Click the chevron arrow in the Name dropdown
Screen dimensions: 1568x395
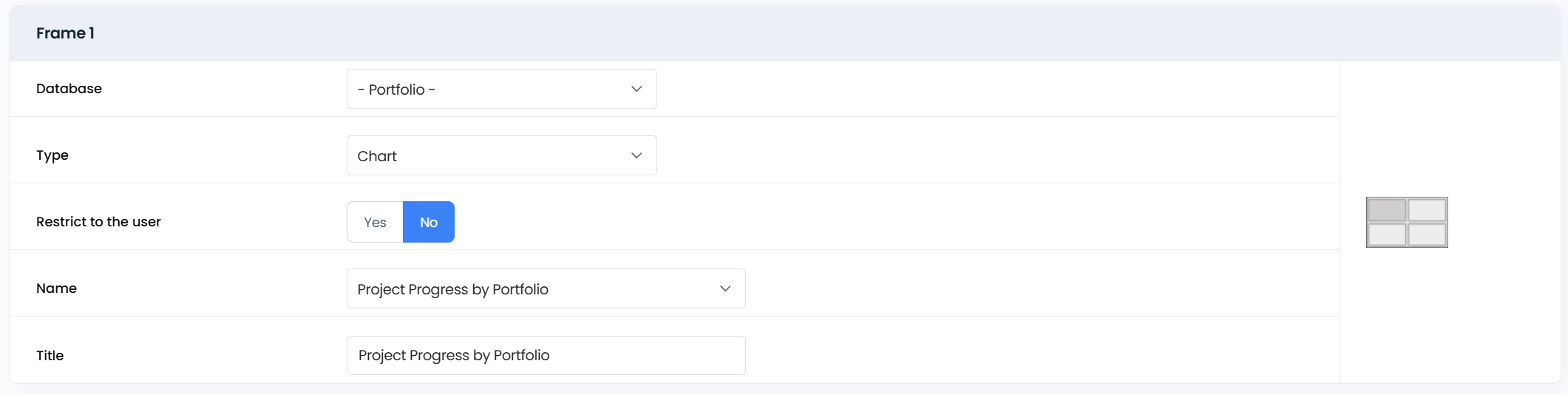(725, 288)
